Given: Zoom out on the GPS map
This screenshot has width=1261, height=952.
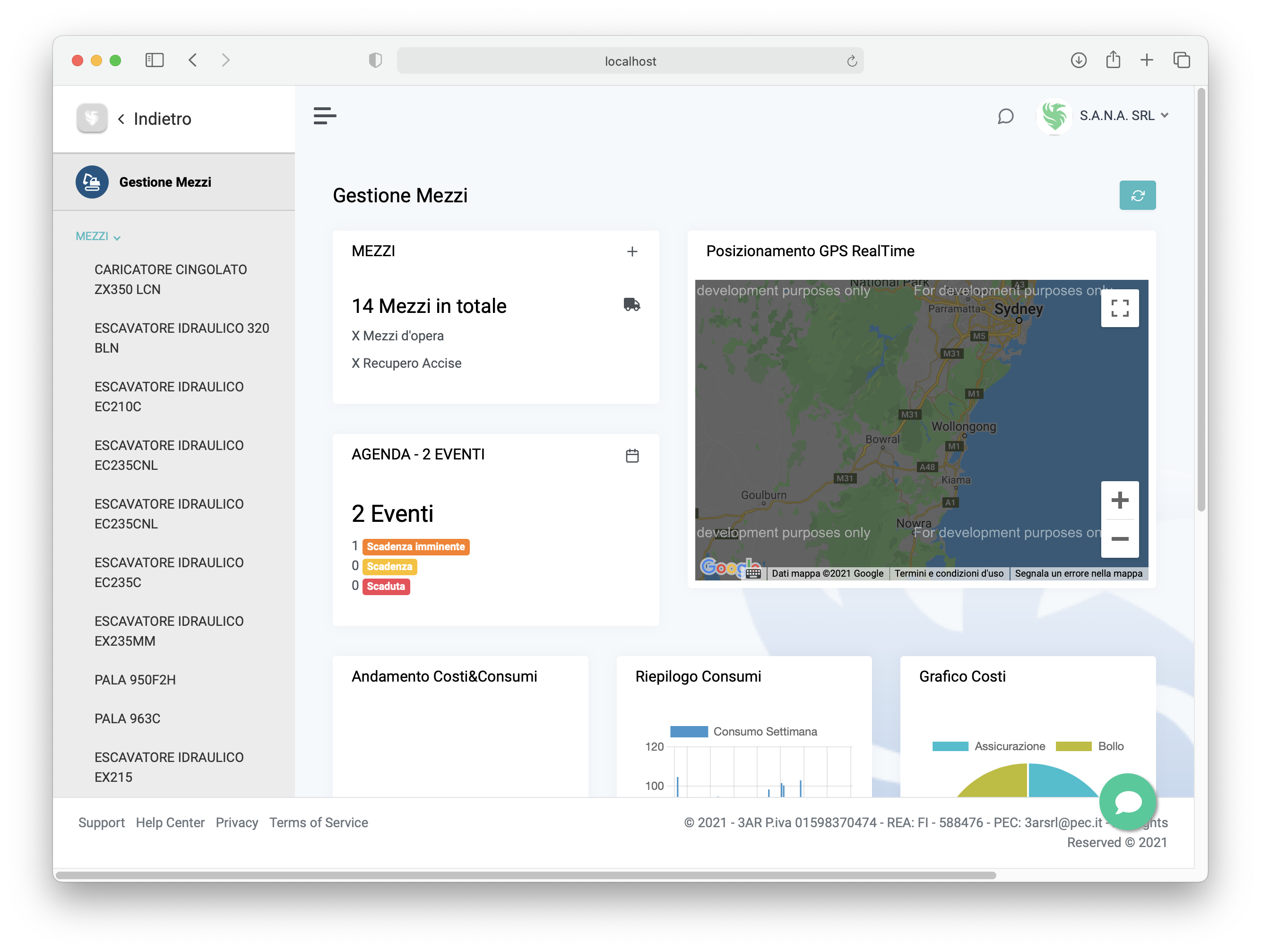Looking at the screenshot, I should [1120, 539].
